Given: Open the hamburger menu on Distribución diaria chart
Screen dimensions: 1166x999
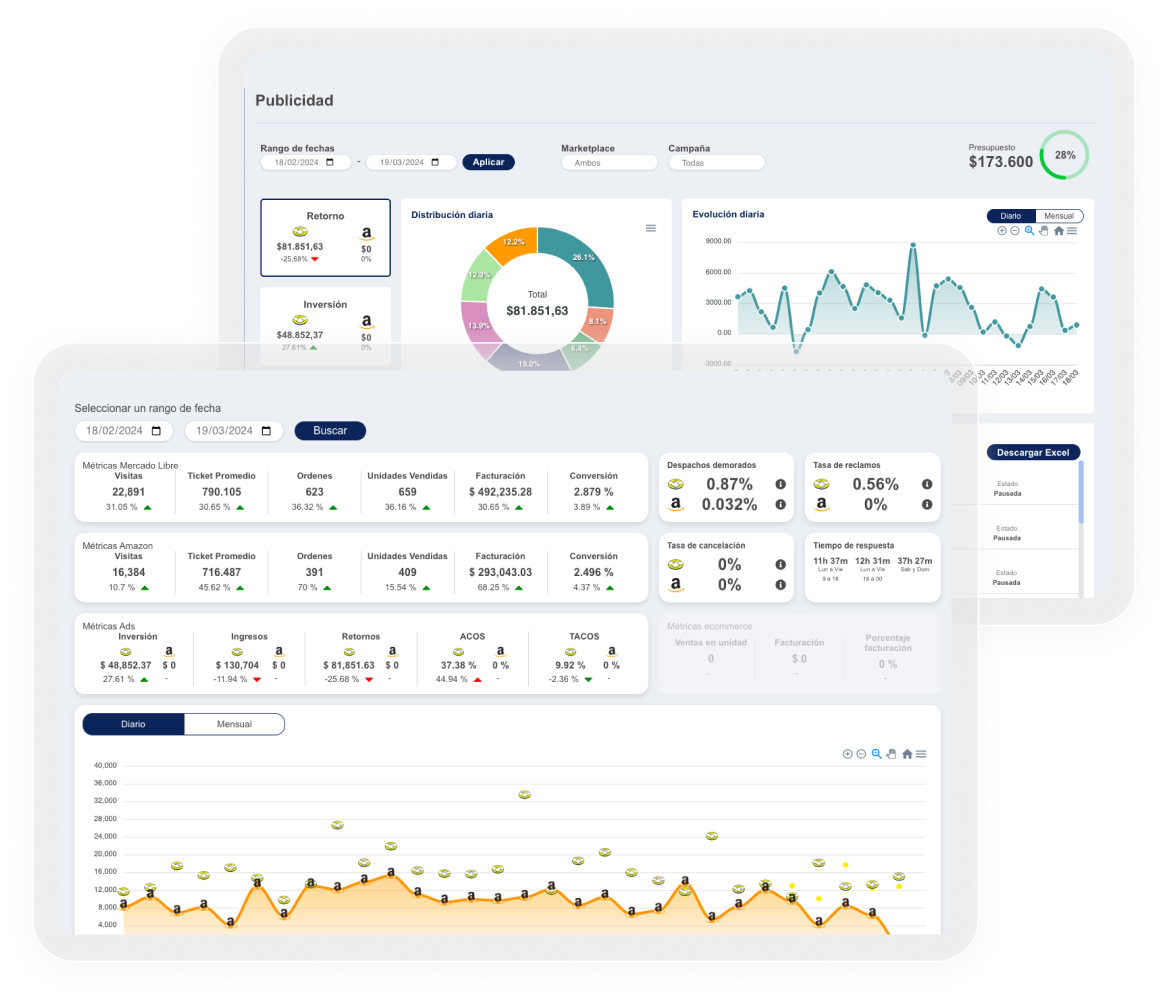Looking at the screenshot, I should coord(651,228).
